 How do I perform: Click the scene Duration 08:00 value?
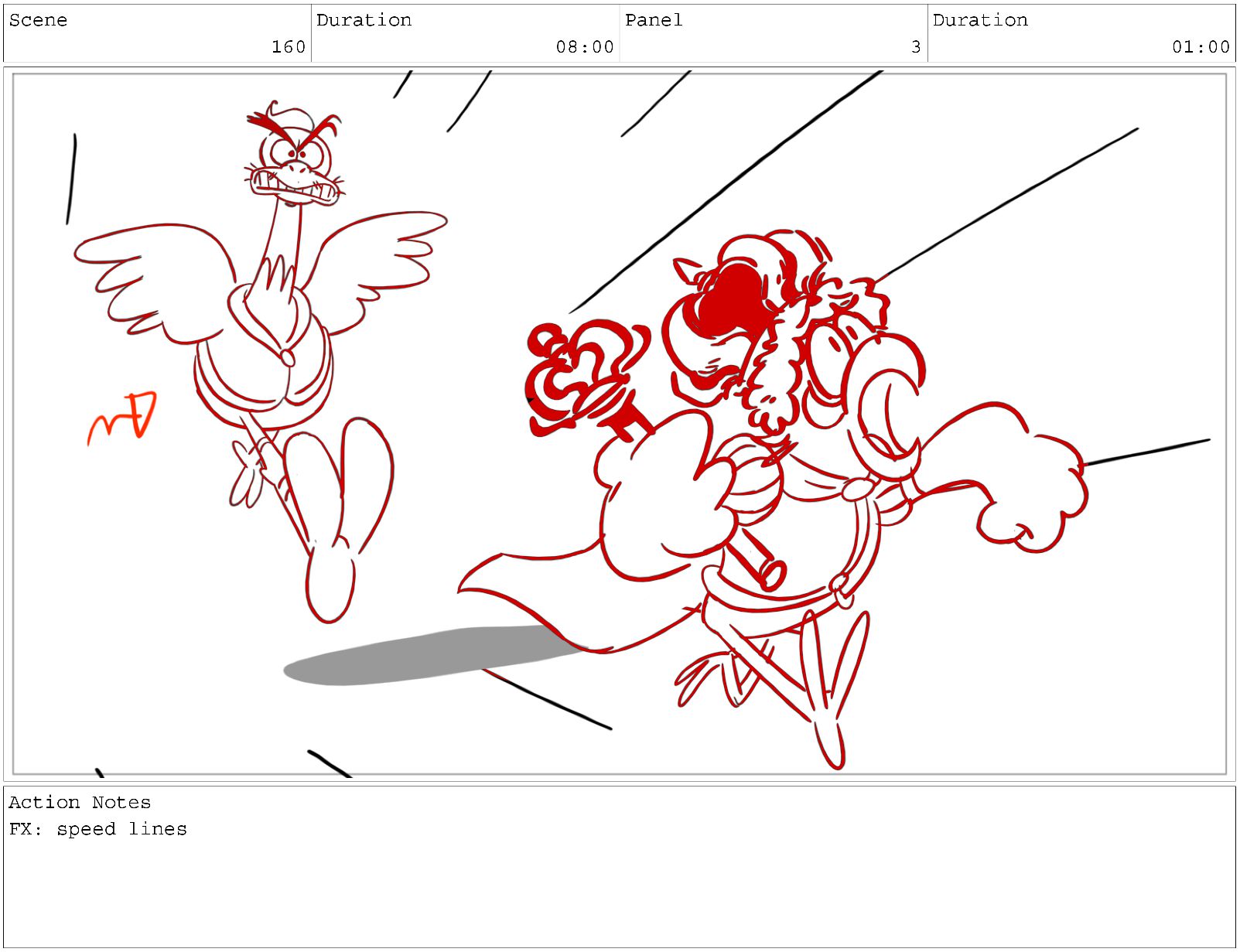tap(585, 47)
